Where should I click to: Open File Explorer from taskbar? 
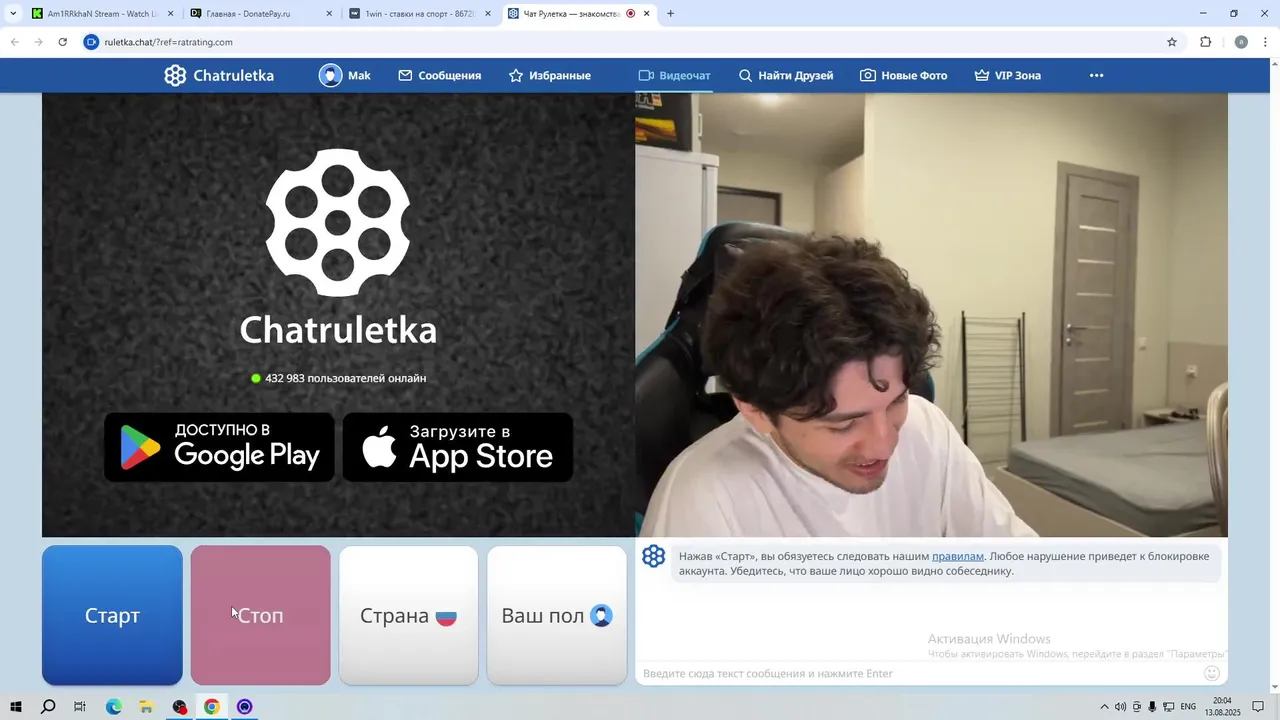click(146, 707)
